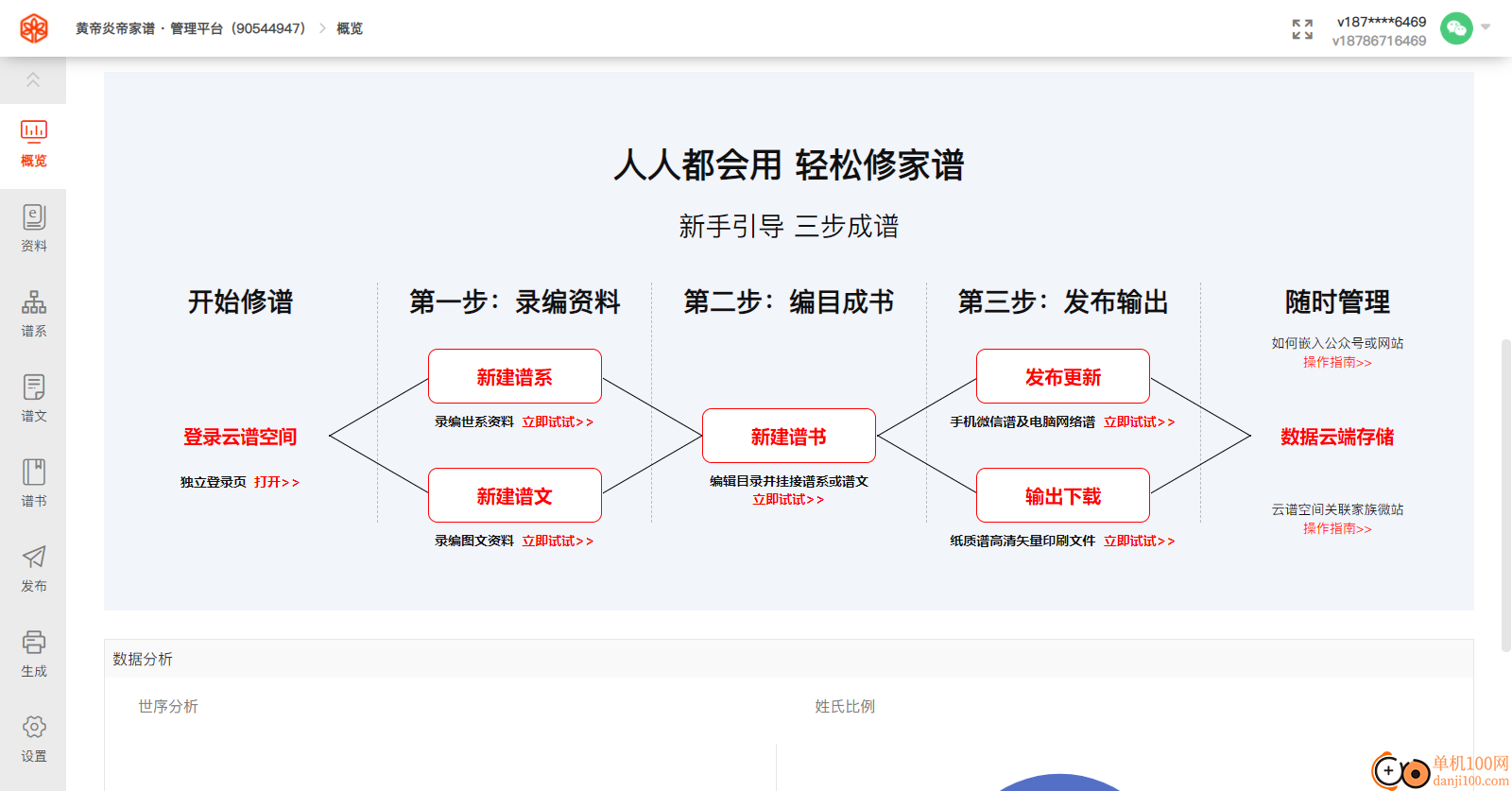
Task: Toggle fullscreen with the expand-arrows icon
Action: pyautogui.click(x=1302, y=29)
